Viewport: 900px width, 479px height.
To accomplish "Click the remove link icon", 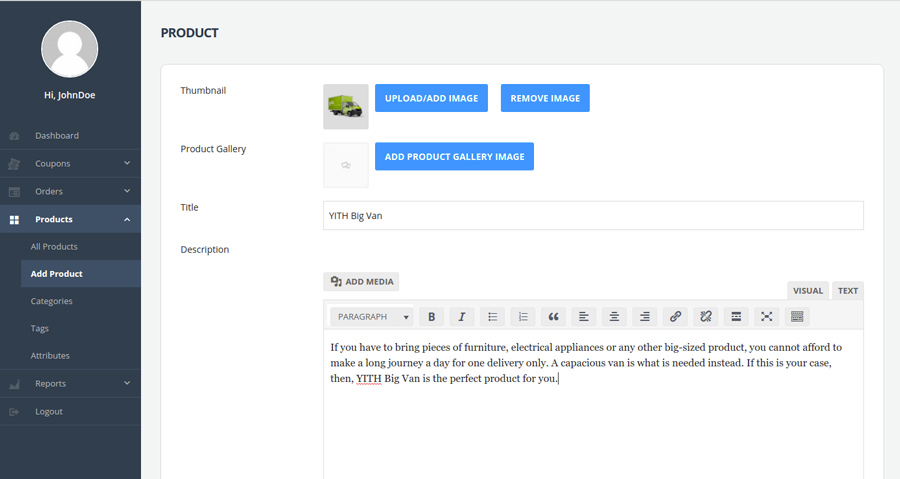I will pos(706,317).
